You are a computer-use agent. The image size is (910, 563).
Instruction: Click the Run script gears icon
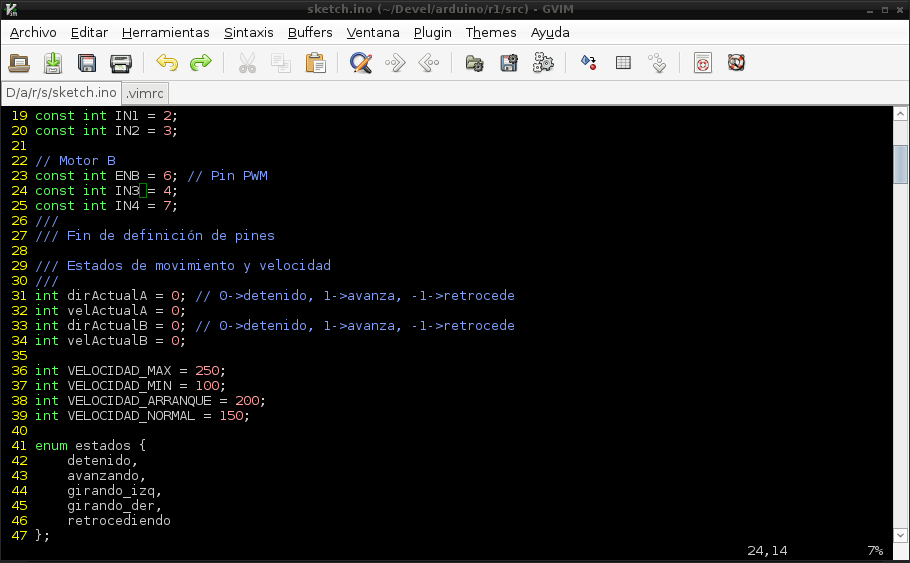(543, 63)
